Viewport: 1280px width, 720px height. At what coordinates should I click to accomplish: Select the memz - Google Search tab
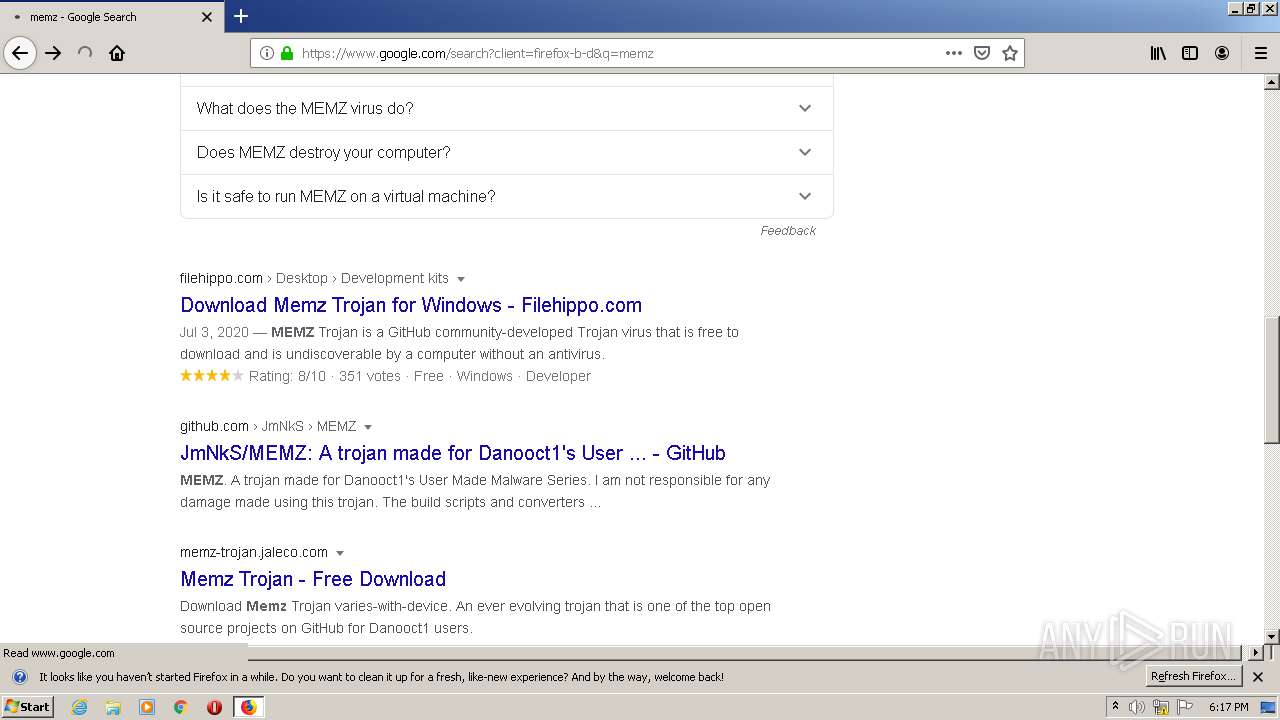click(x=110, y=17)
